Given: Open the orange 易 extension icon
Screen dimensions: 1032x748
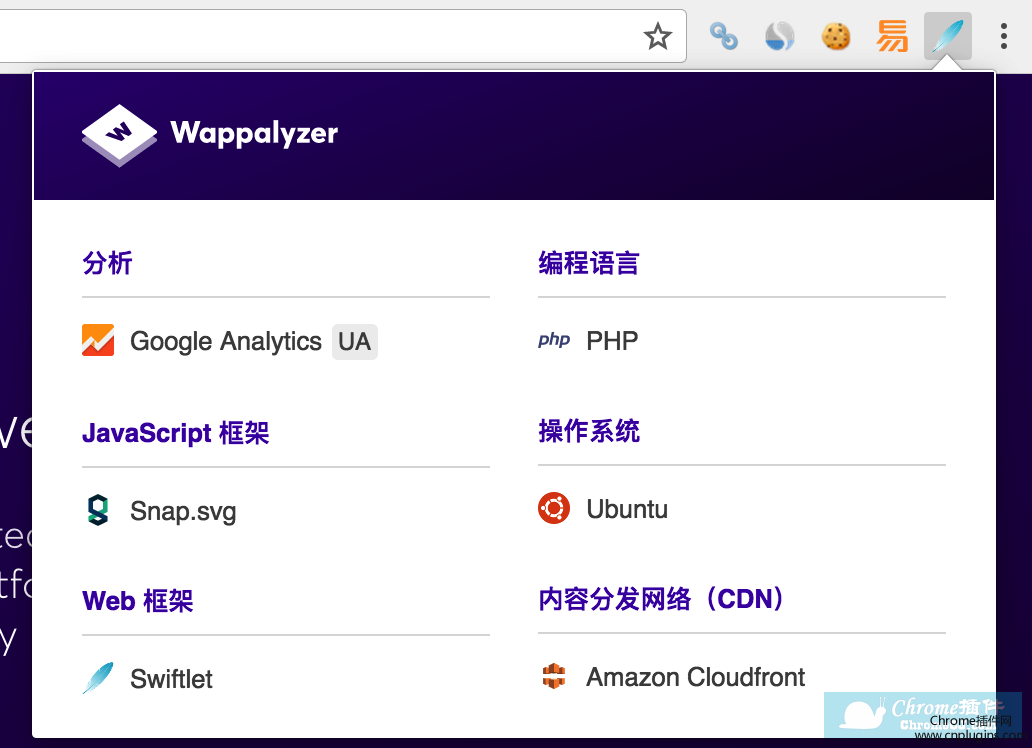Looking at the screenshot, I should tap(892, 36).
